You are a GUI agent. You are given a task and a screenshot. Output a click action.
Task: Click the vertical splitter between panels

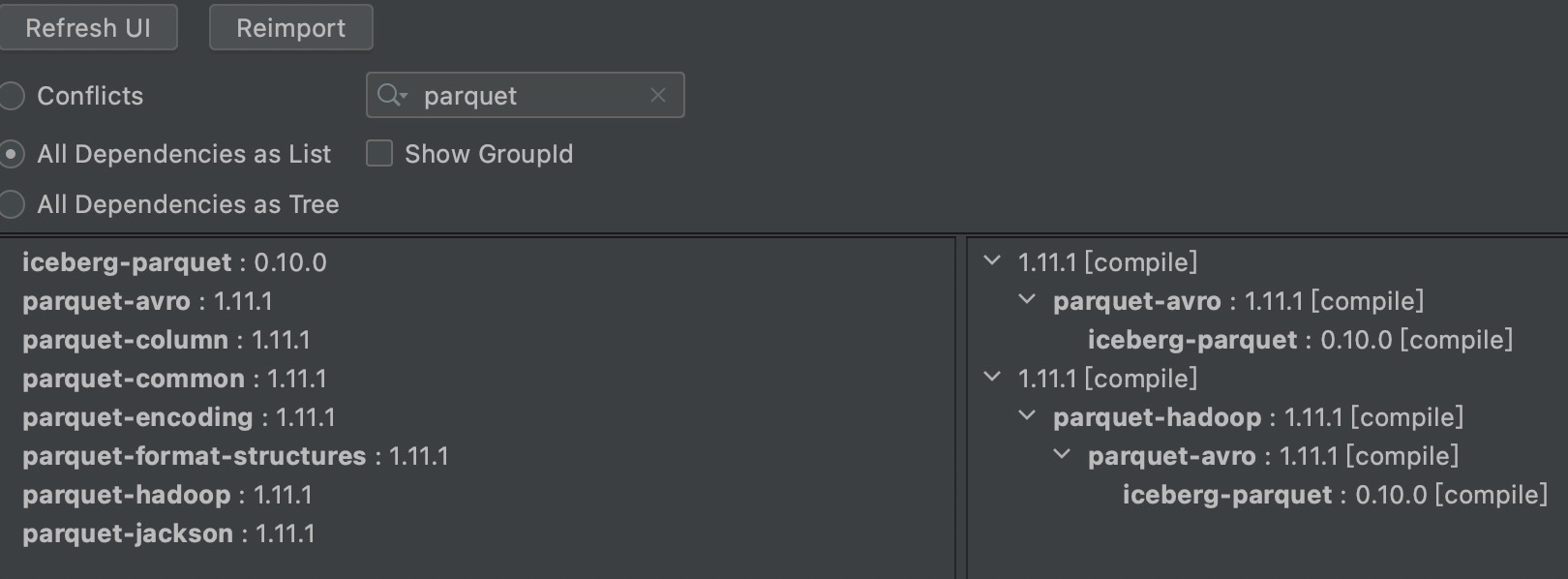pyautogui.click(x=961, y=407)
